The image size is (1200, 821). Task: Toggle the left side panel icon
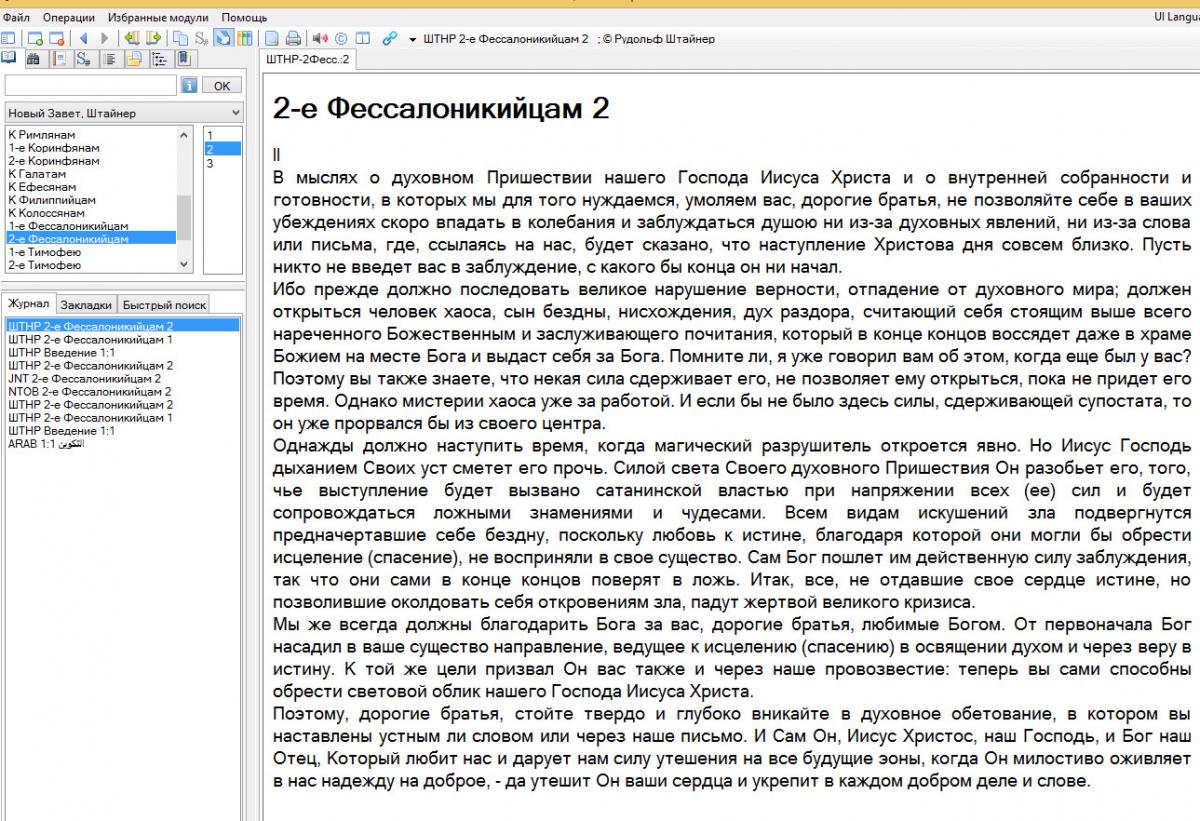[x=8, y=39]
